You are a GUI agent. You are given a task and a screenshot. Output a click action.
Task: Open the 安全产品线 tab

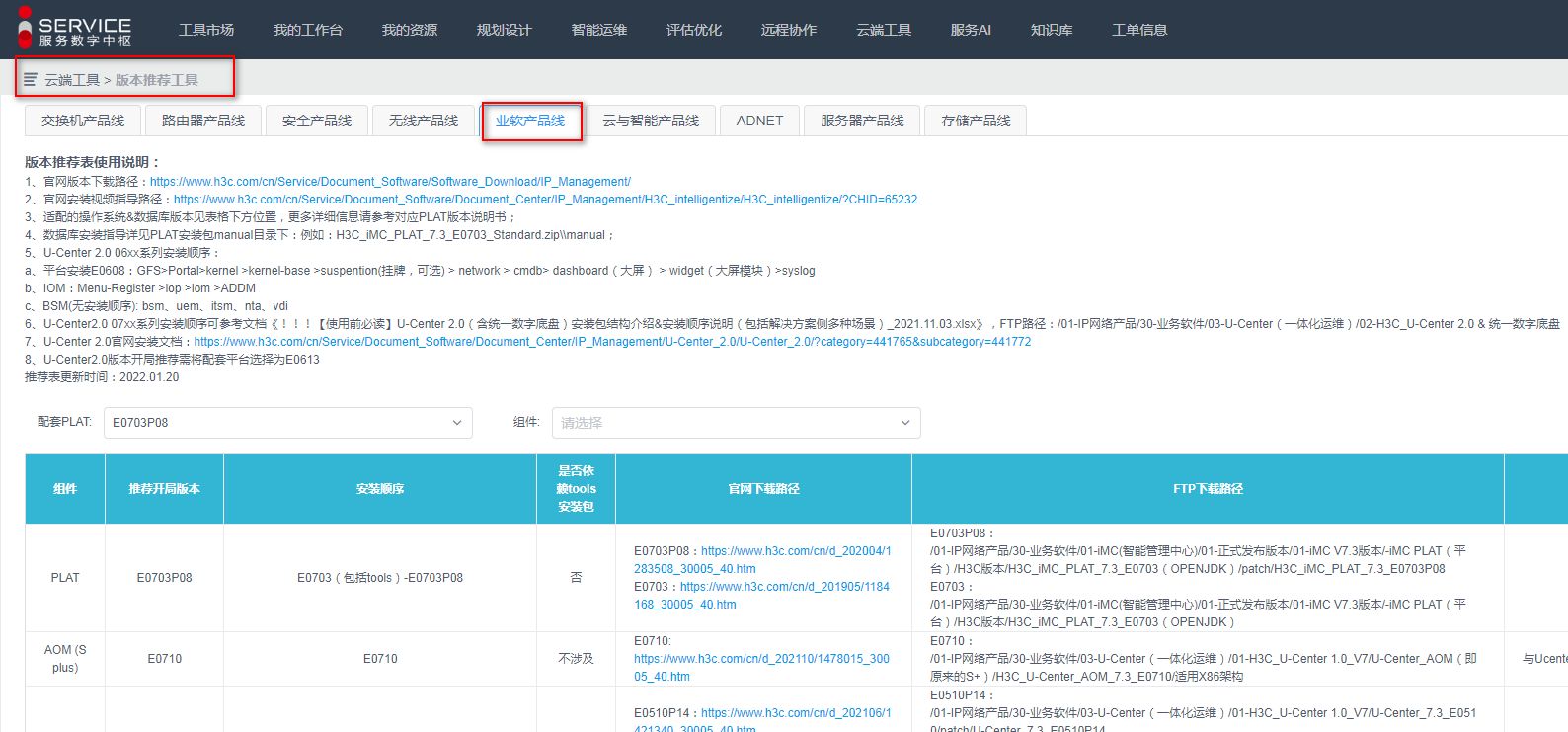point(317,121)
